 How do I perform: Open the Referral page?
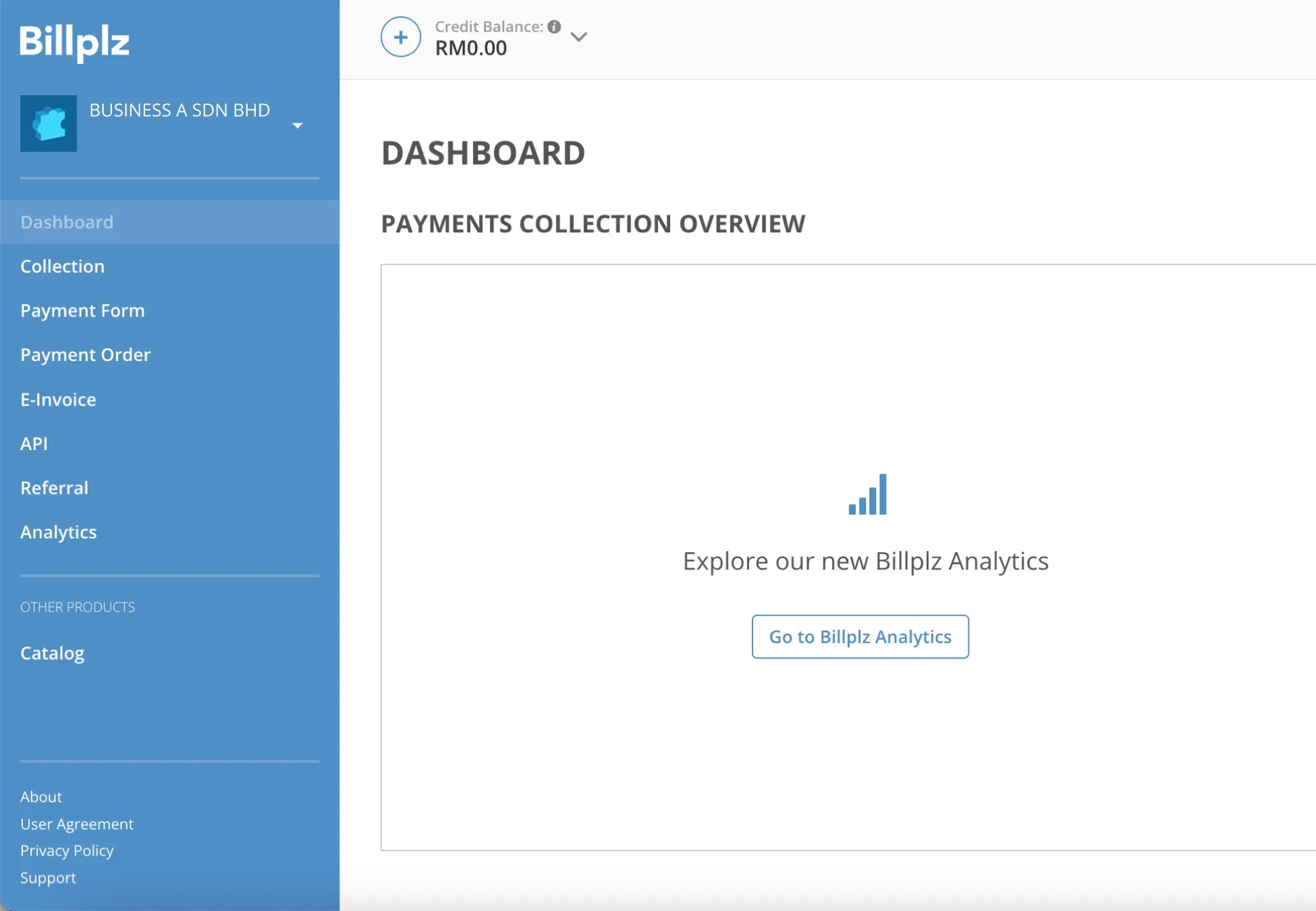point(169,488)
